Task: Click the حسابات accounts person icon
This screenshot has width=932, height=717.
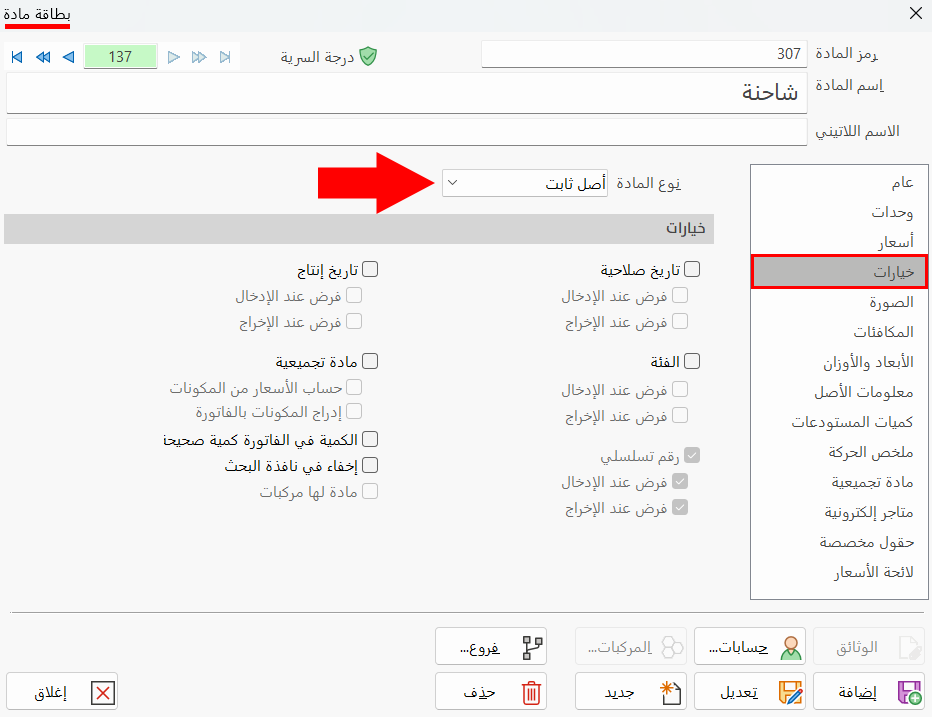Action: pyautogui.click(x=793, y=646)
